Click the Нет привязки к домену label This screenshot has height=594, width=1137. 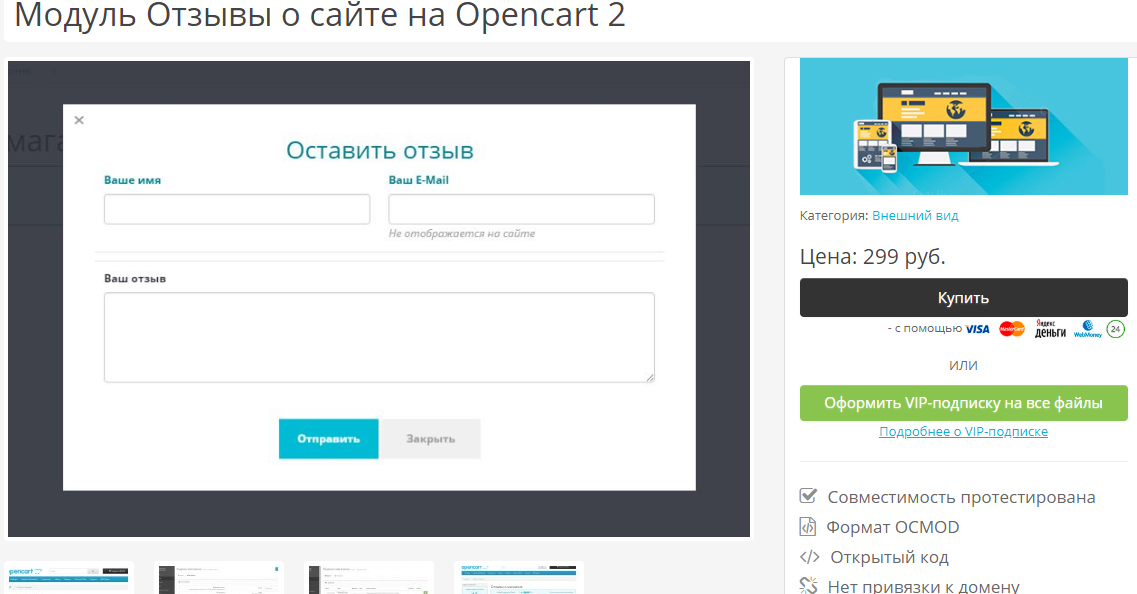pyautogui.click(x=924, y=586)
